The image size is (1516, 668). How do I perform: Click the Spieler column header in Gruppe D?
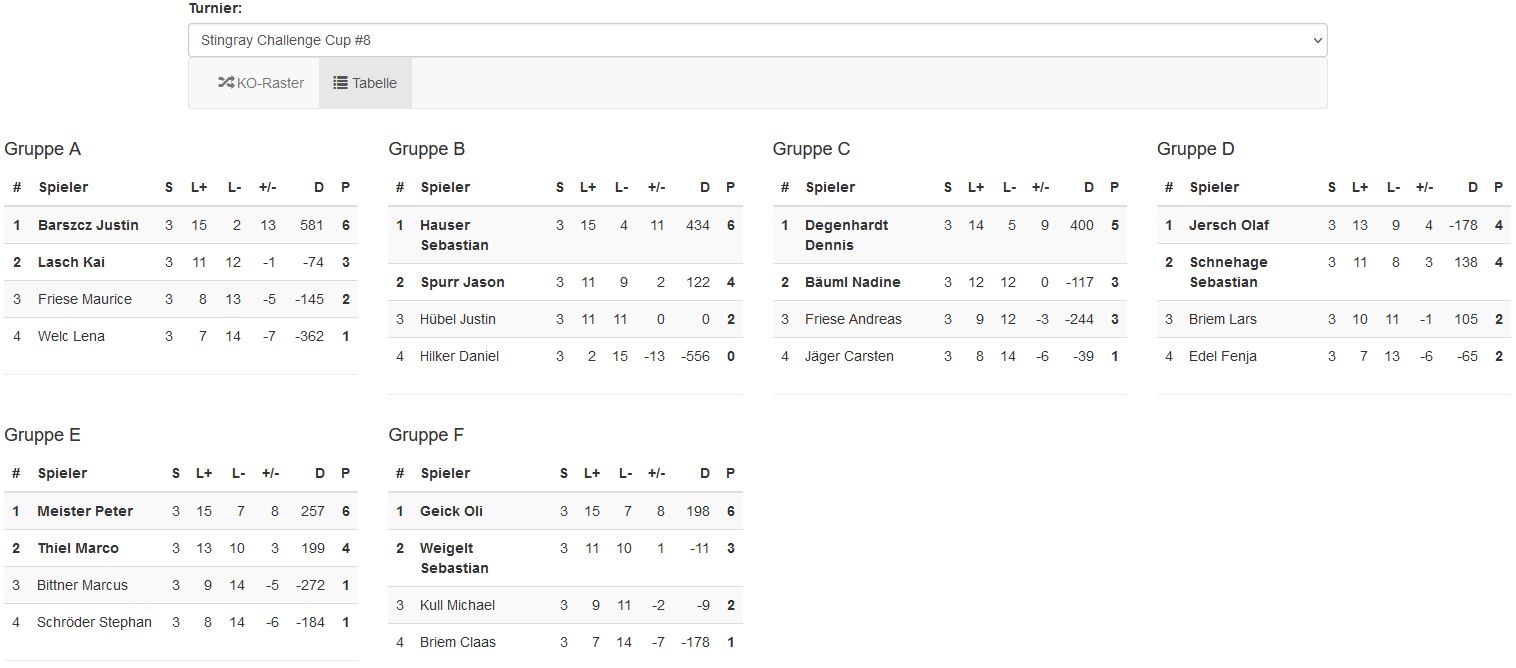click(x=1214, y=187)
